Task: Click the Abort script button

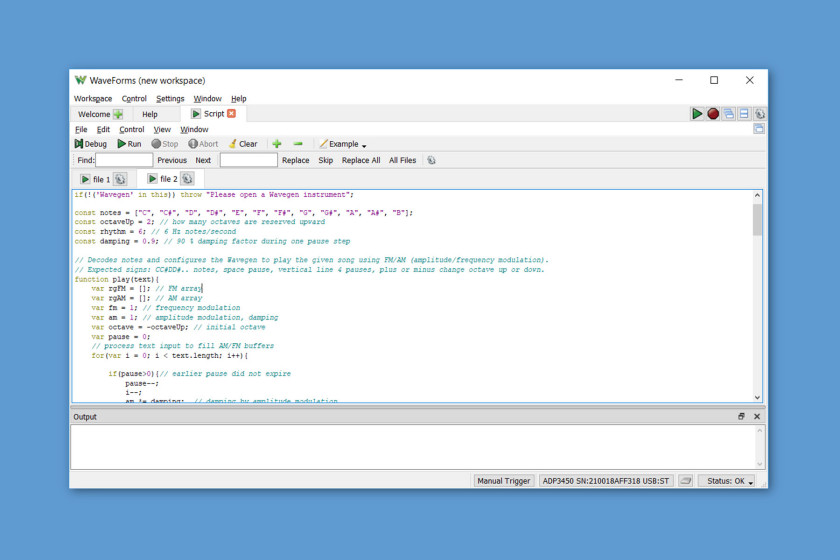Action: (203, 144)
